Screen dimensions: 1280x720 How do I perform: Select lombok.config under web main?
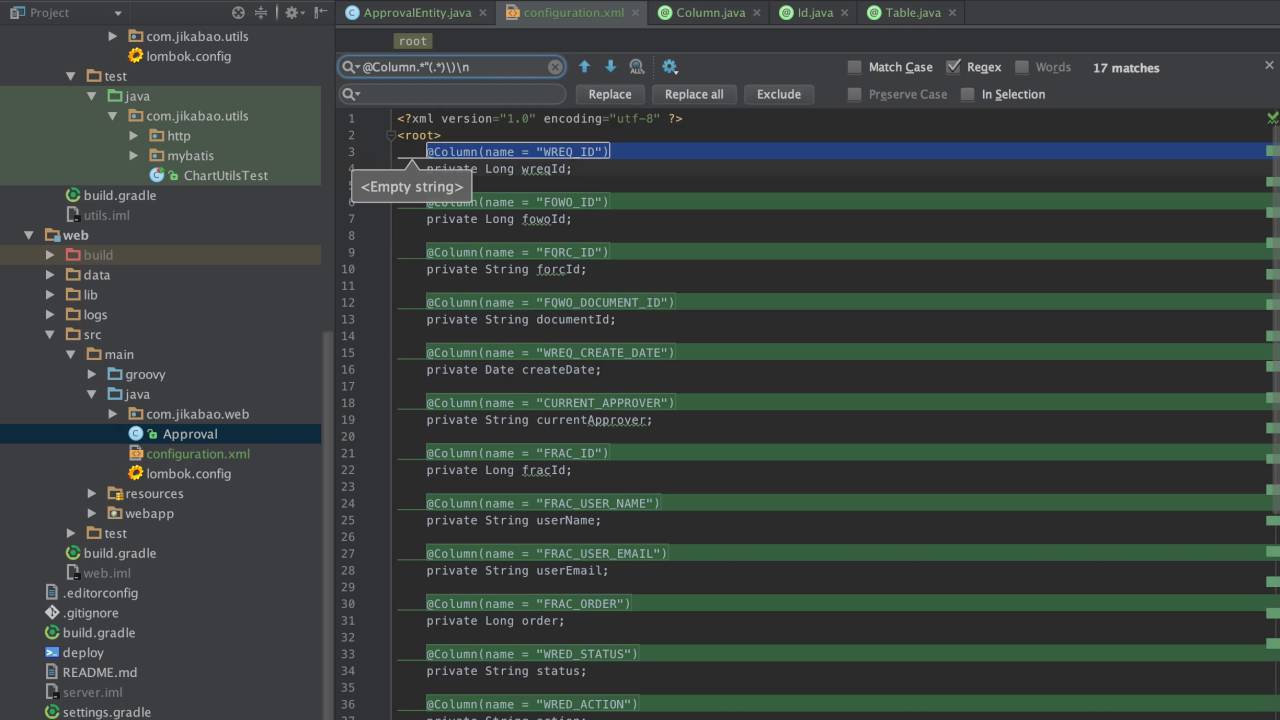tap(188, 473)
